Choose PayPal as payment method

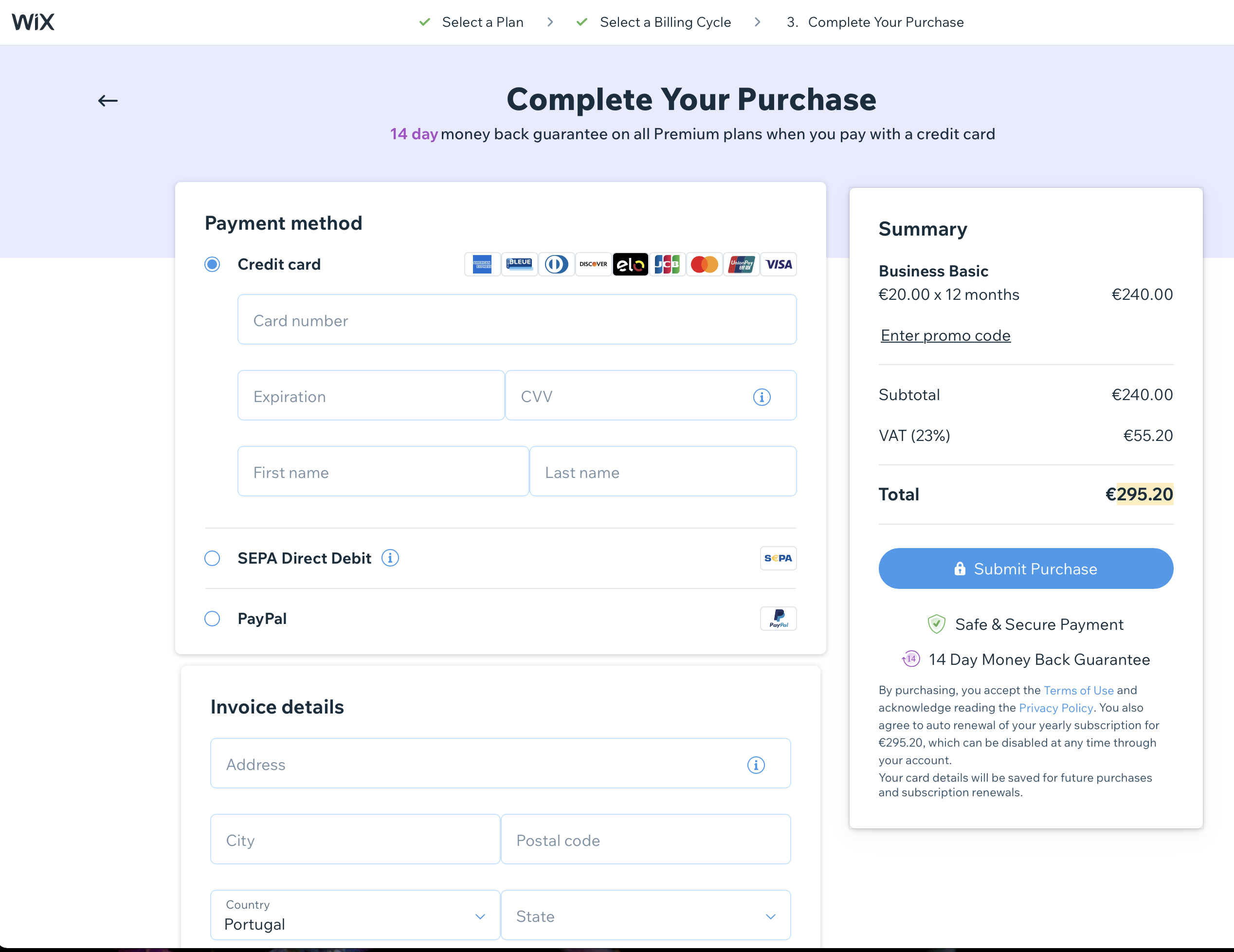tap(213, 618)
